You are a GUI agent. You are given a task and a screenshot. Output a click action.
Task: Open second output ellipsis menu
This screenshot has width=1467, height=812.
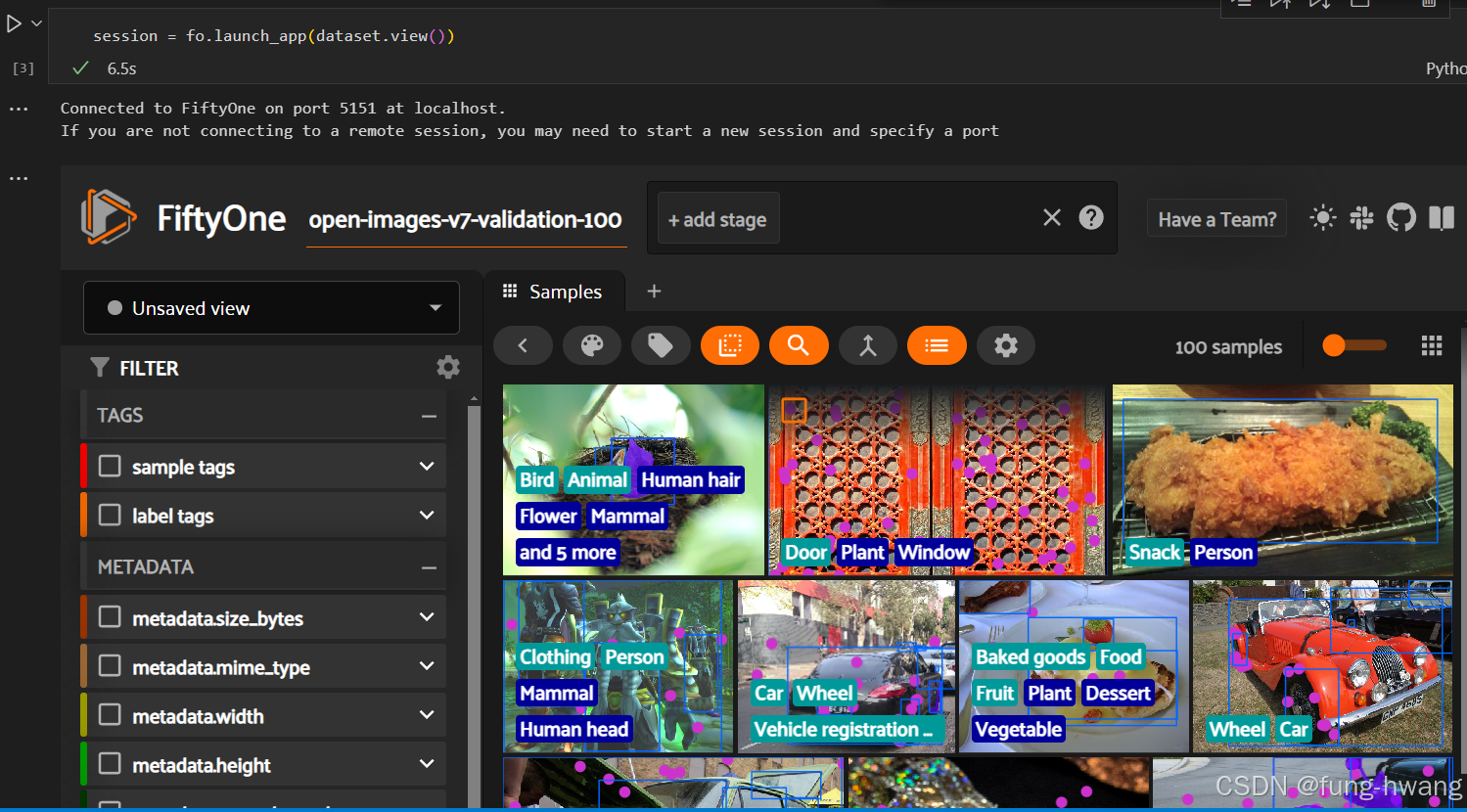coord(19,178)
